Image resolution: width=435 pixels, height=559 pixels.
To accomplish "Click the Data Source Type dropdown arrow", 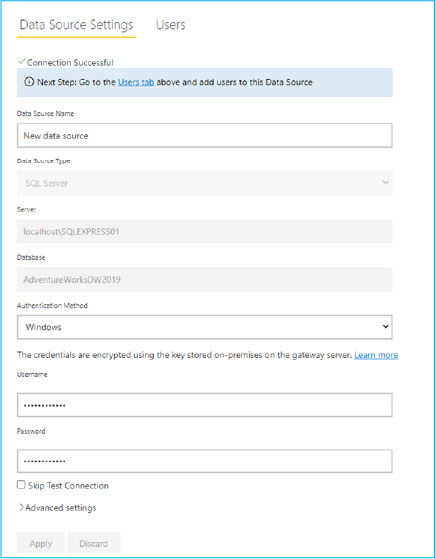I will tap(385, 183).
